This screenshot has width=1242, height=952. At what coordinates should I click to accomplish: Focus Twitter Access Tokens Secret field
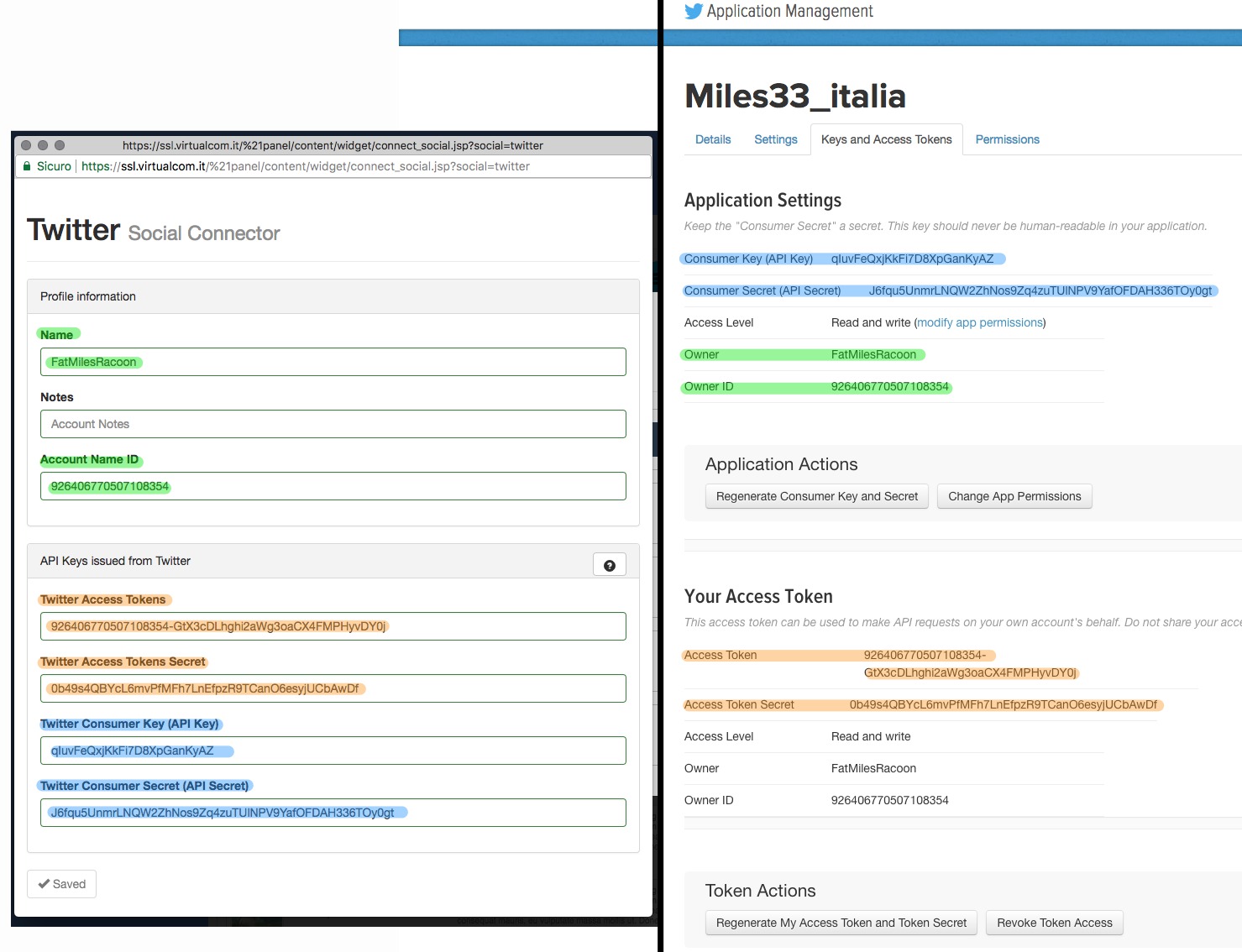click(x=333, y=688)
